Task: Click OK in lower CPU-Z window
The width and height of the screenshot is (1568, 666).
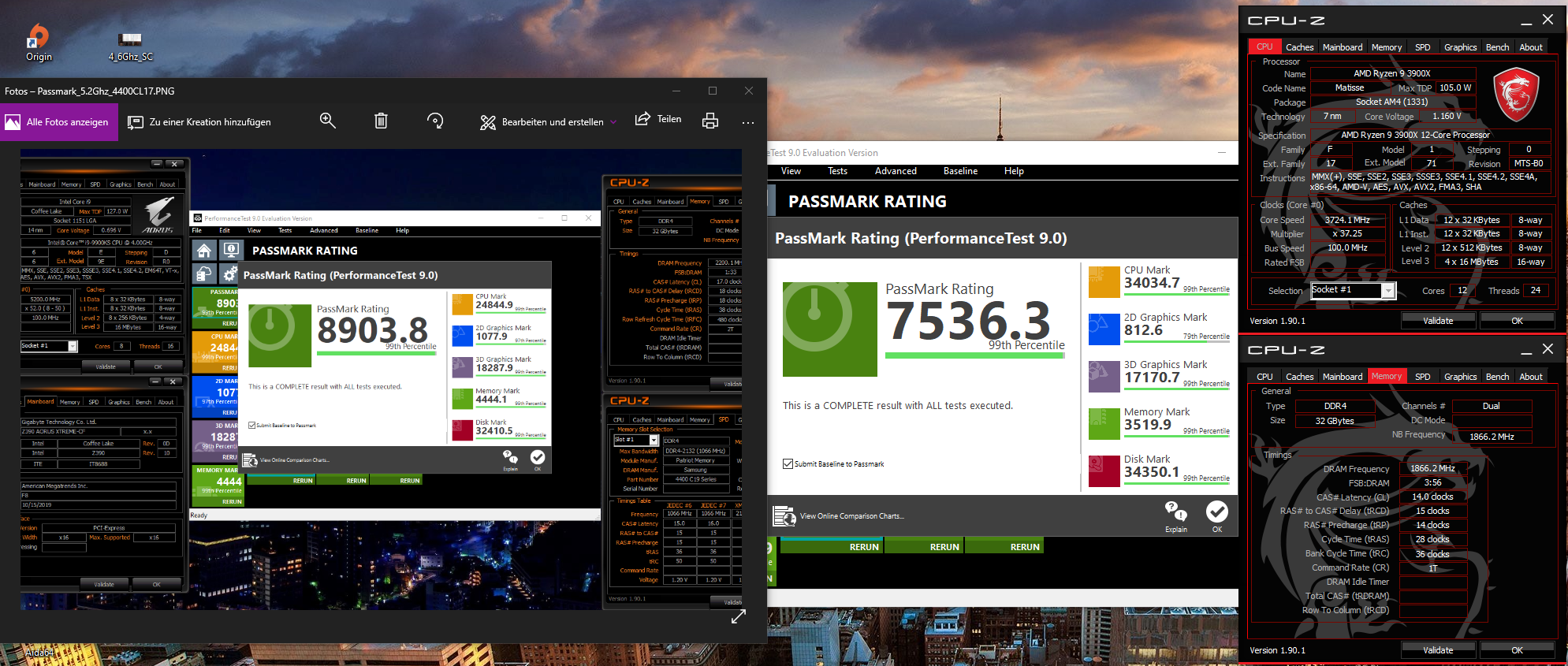Action: coord(1517,650)
